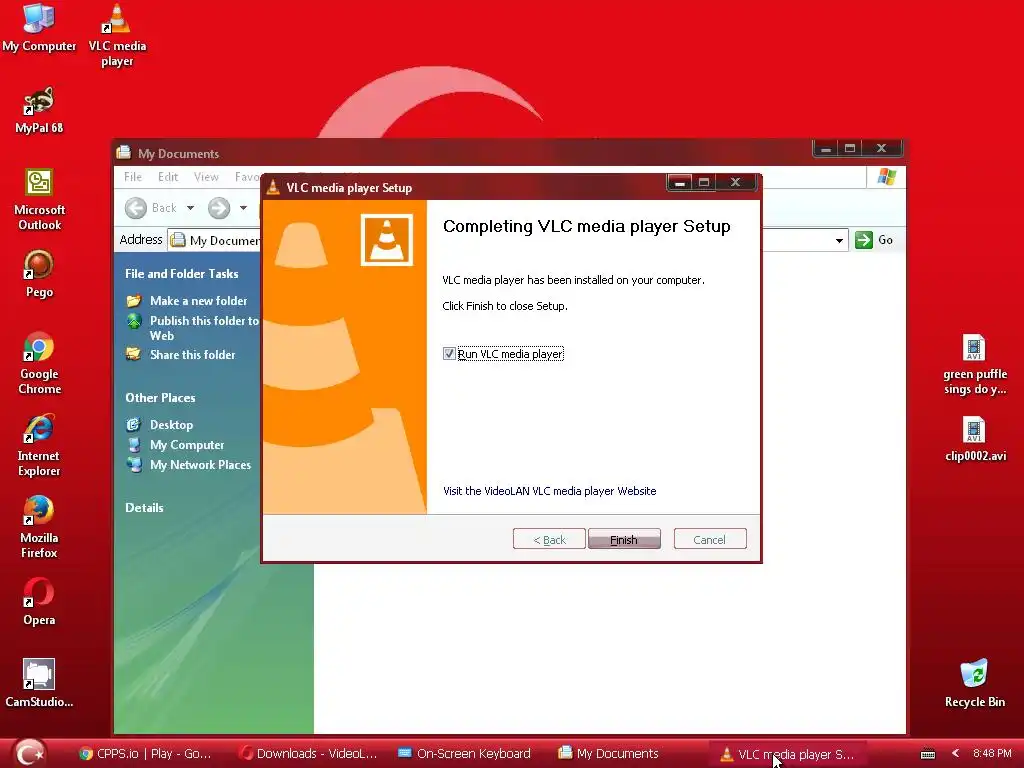Click the Details section header
1024x768 pixels.
(x=144, y=507)
